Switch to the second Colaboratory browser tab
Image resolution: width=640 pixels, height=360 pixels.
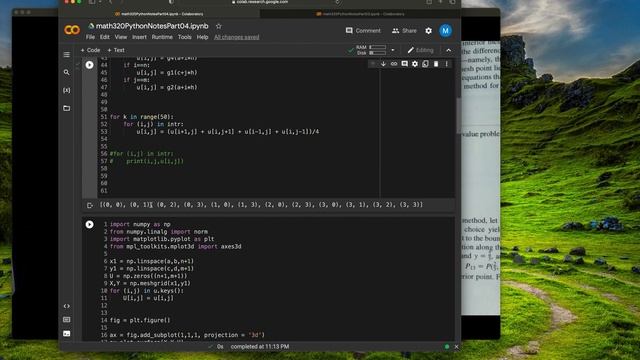pos(360,14)
